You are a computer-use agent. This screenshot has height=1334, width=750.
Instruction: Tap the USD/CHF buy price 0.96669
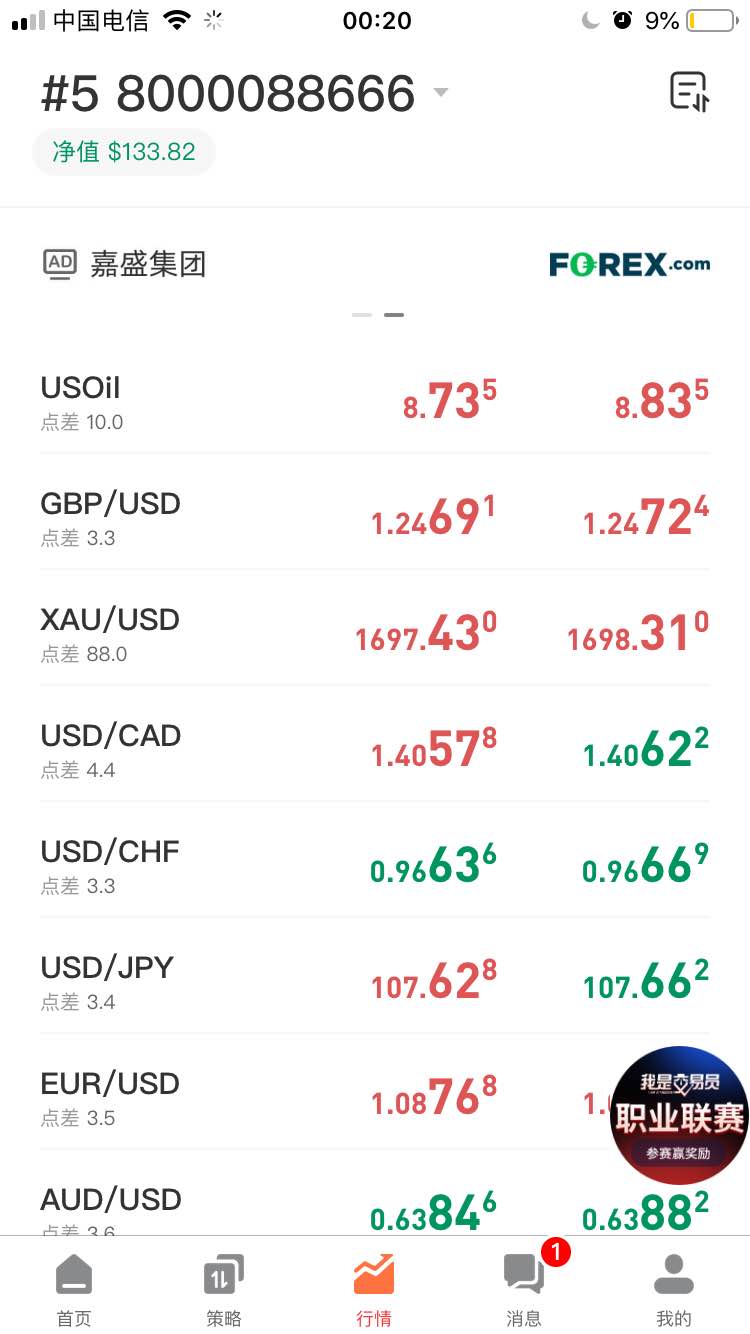point(646,866)
